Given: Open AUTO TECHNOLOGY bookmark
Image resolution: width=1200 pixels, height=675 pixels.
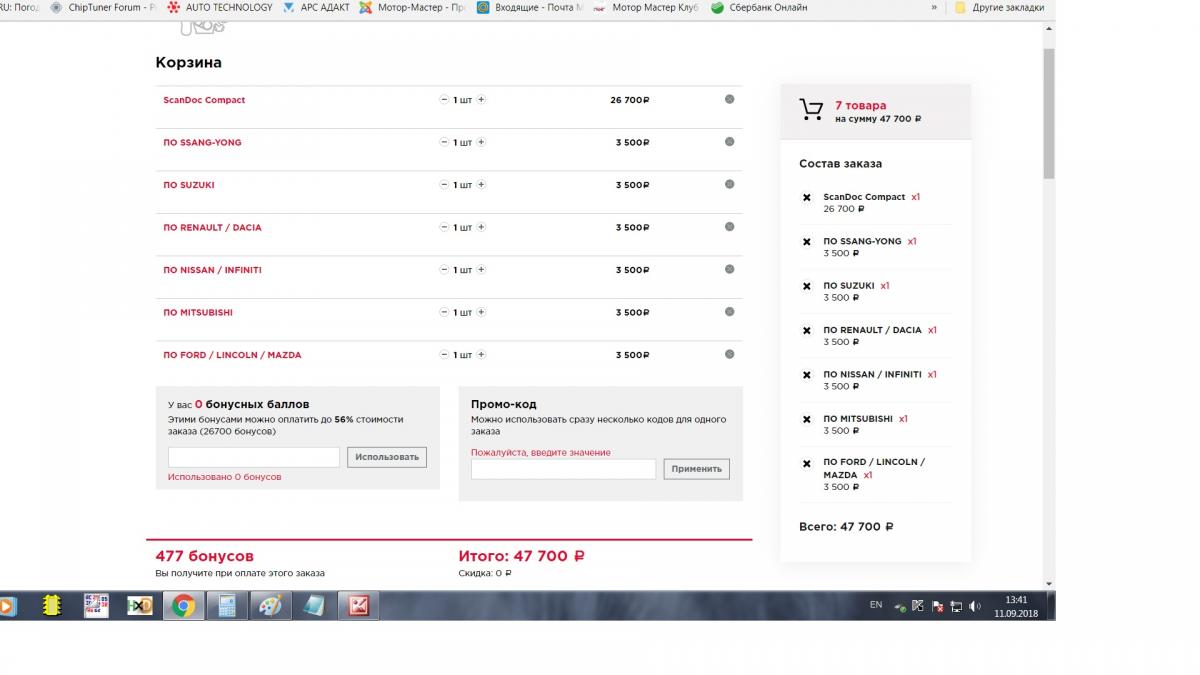Looking at the screenshot, I should click(221, 7).
